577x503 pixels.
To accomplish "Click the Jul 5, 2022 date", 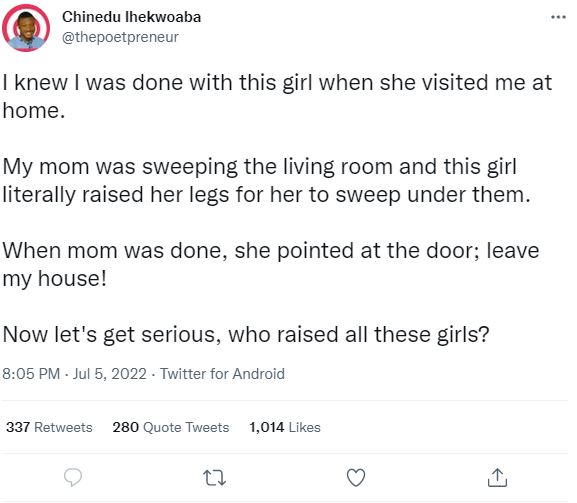I will point(110,374).
